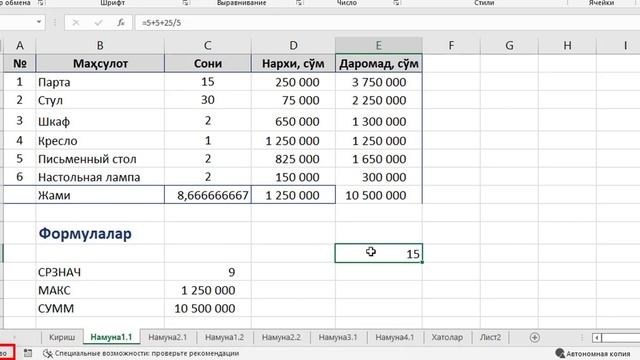Click the Автономная копия status indicator
Image resolution: width=640 pixels, height=360 pixels.
coord(593,353)
